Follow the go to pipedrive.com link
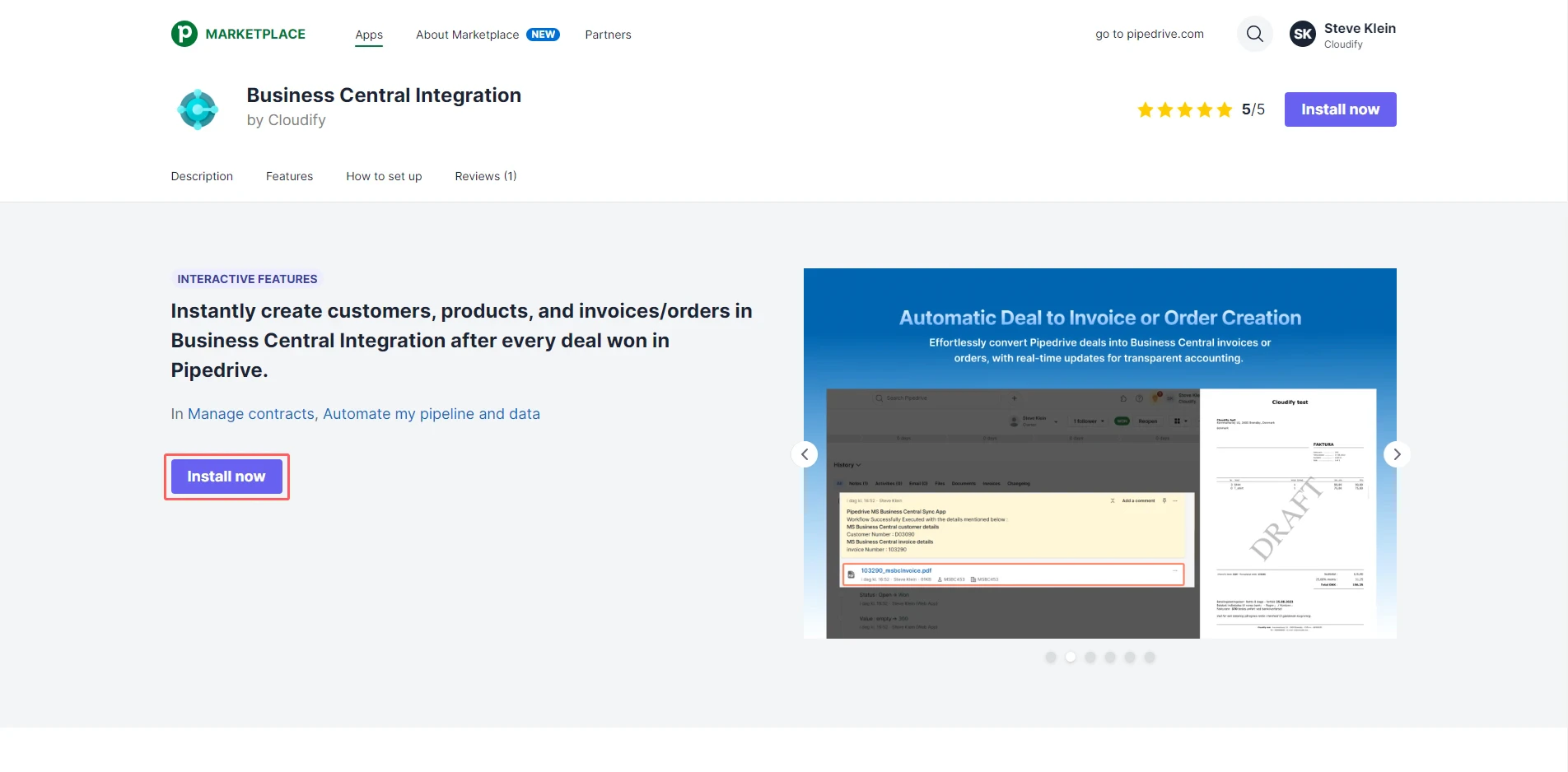 (1150, 34)
